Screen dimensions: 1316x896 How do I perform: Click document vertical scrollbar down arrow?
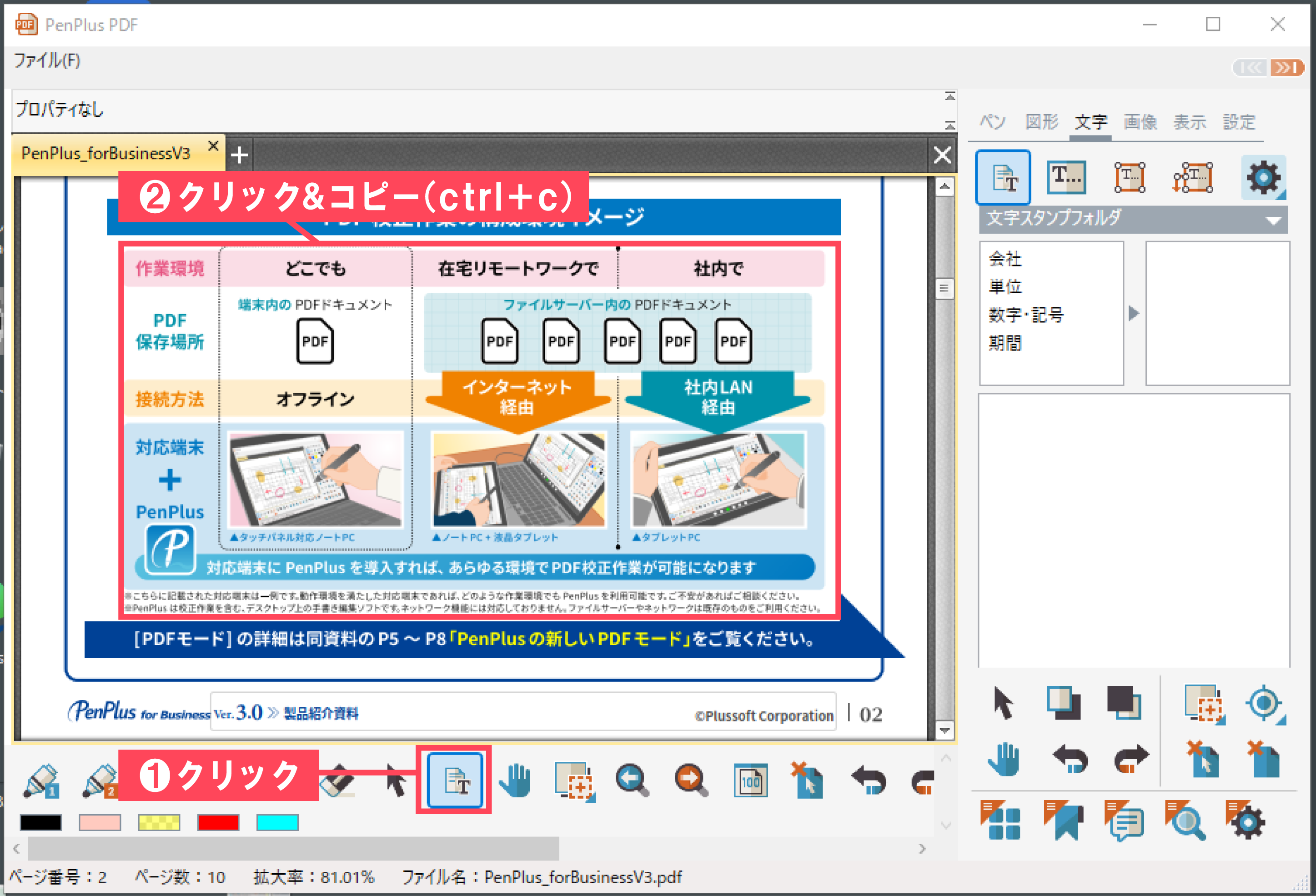coord(944,730)
